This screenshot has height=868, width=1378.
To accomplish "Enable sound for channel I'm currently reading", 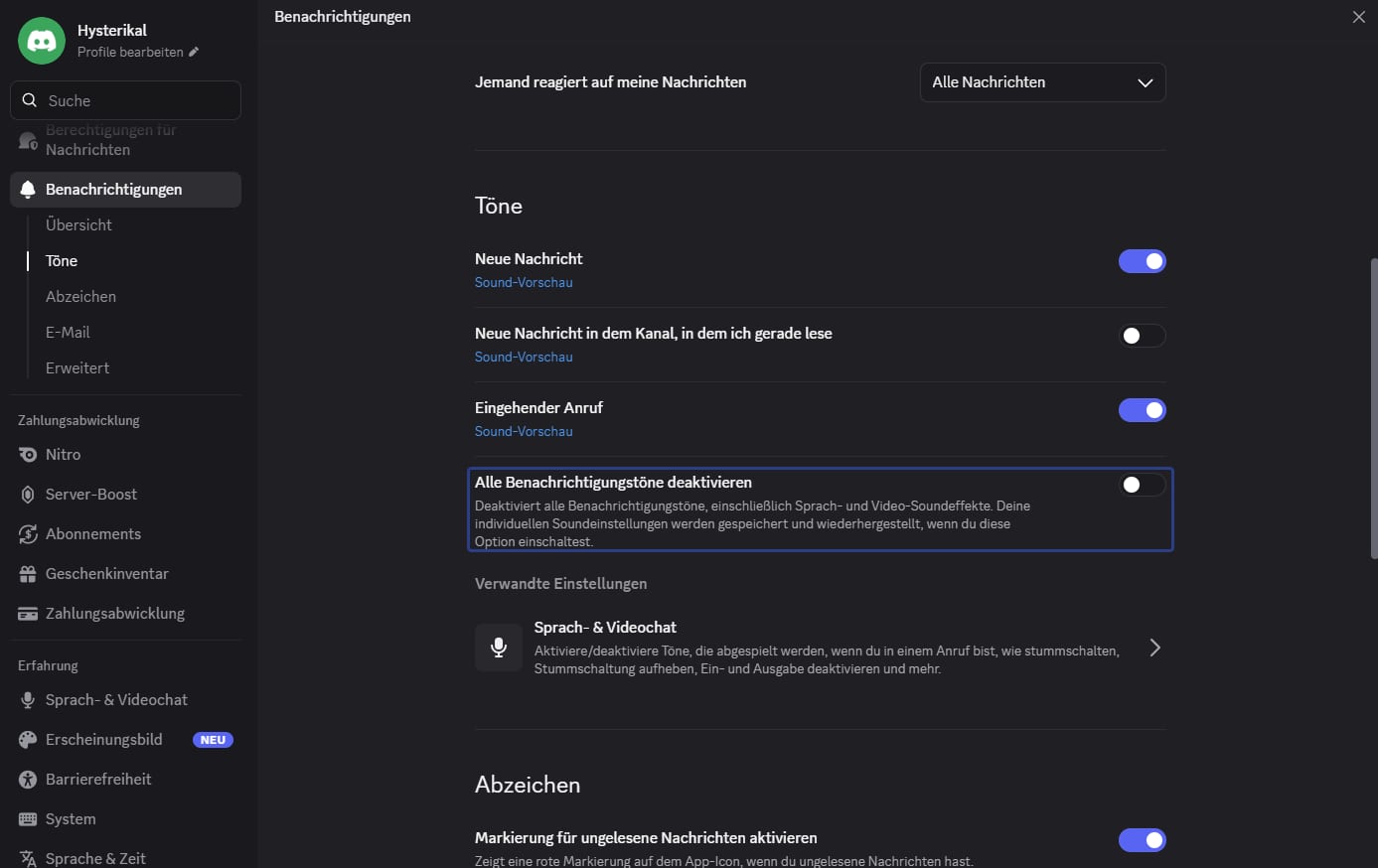I will pyautogui.click(x=1143, y=336).
